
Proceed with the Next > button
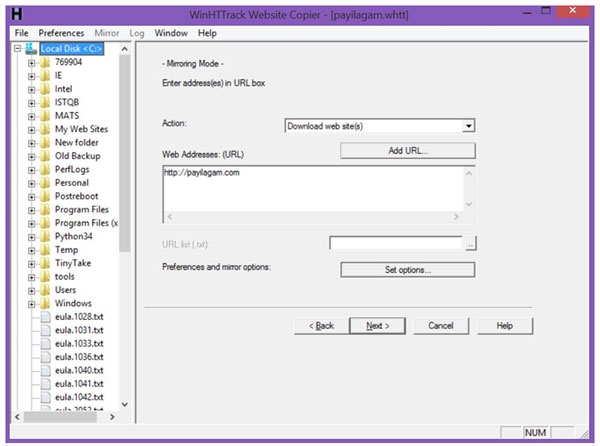pos(378,326)
